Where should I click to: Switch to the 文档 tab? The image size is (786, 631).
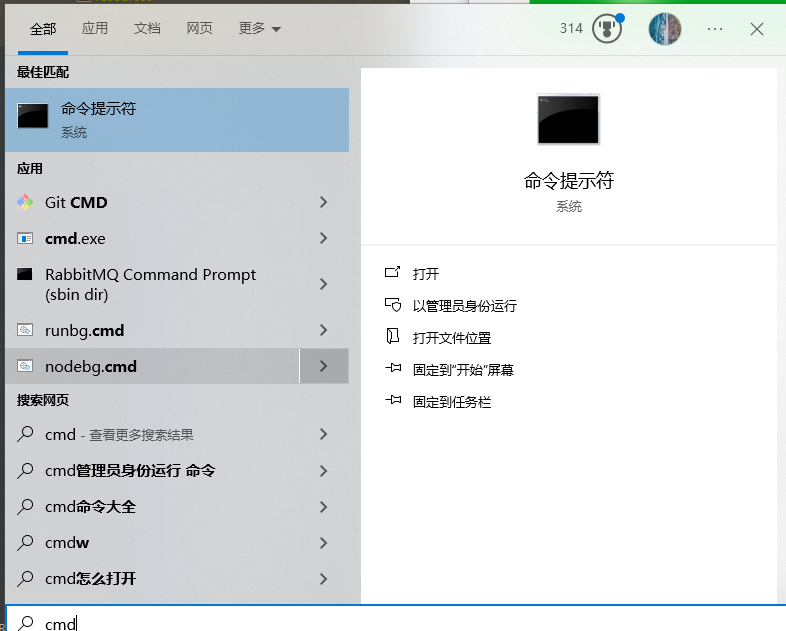(147, 29)
